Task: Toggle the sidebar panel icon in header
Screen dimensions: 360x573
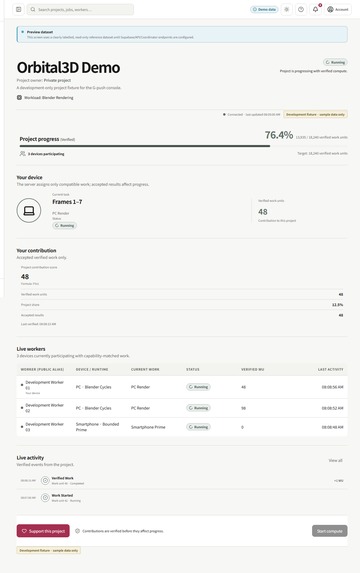Action: tap(19, 10)
